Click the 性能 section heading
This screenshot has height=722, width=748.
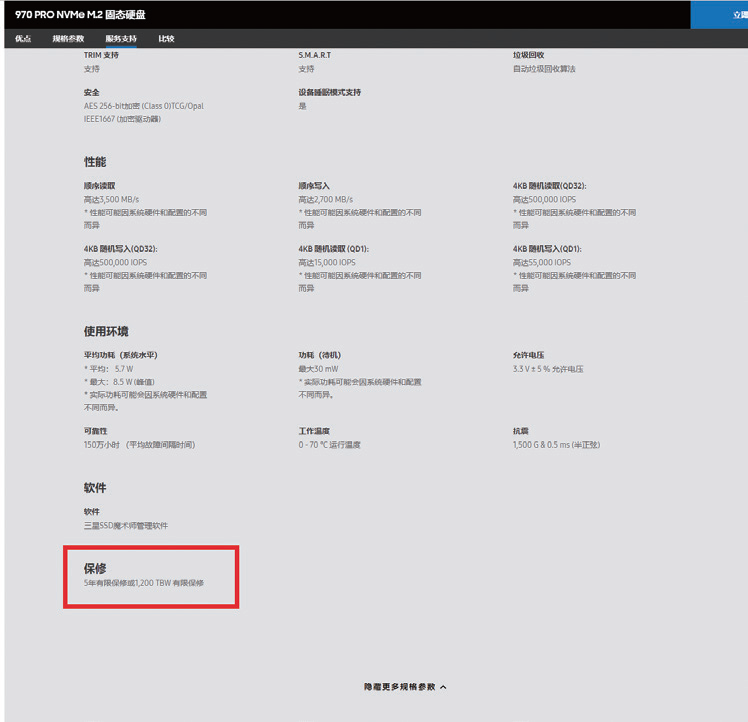(x=95, y=162)
